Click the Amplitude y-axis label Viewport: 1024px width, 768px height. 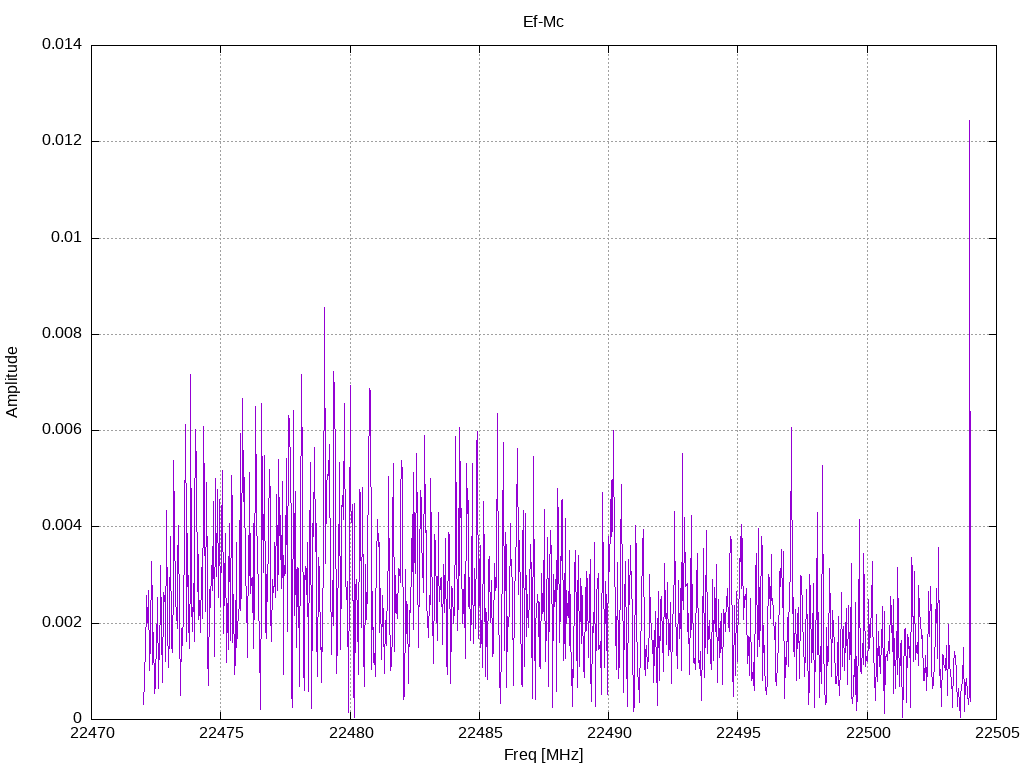click(13, 382)
